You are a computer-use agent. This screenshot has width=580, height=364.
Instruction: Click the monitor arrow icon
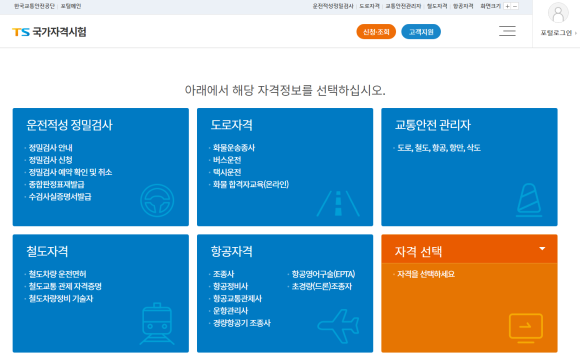(526, 328)
